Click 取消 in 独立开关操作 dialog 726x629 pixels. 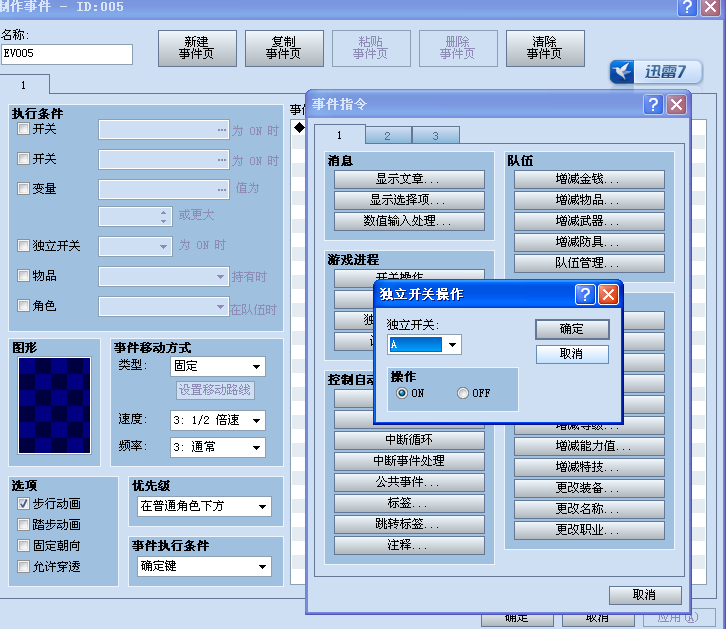point(572,354)
